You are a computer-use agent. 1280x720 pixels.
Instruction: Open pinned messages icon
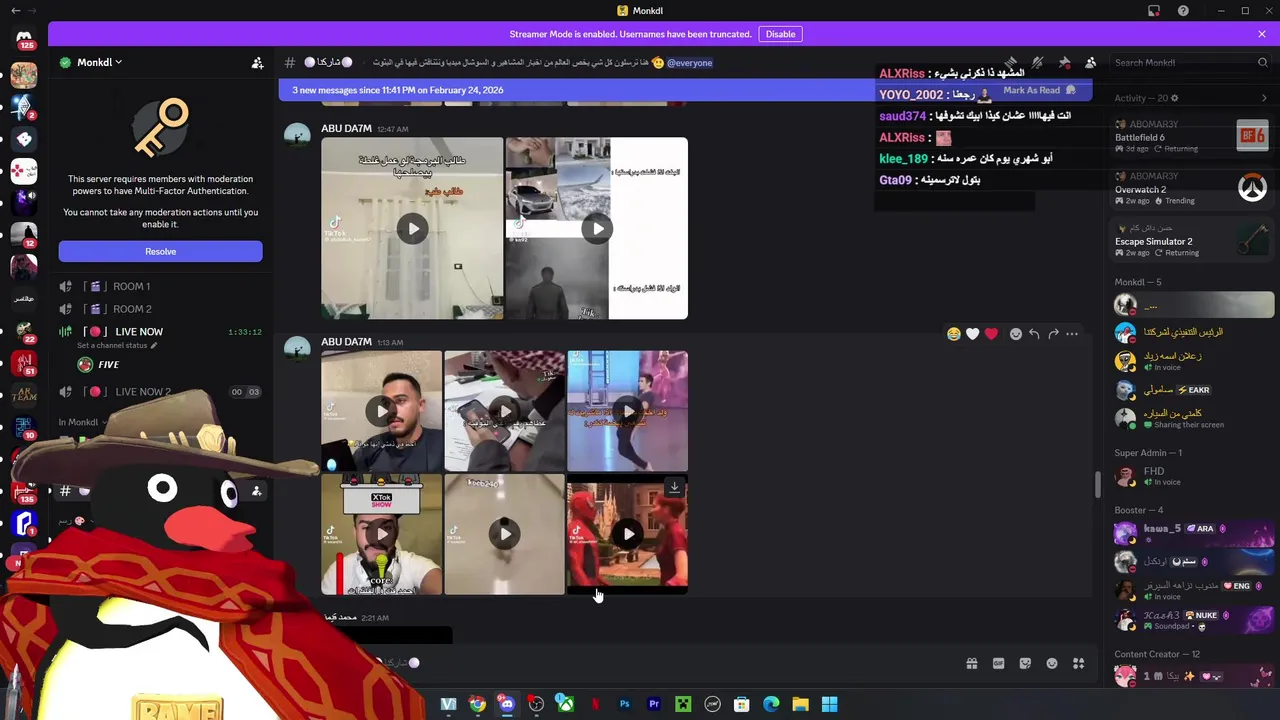click(x=1064, y=63)
